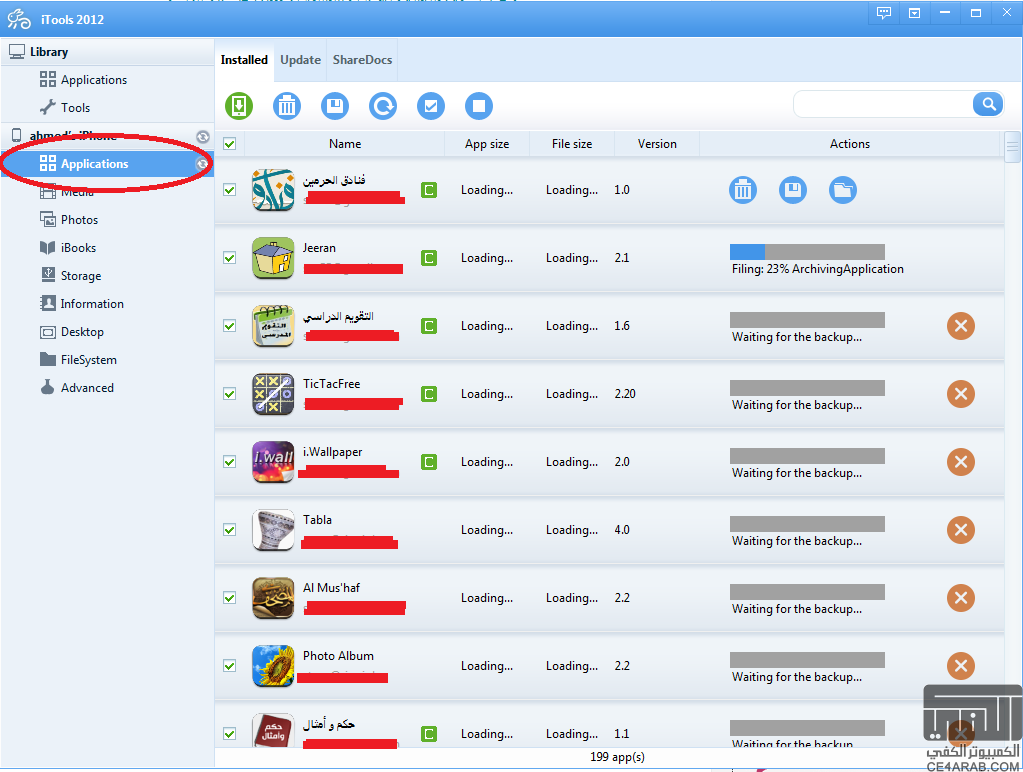
Task: Click the Stop square toolbar icon
Action: 479,106
